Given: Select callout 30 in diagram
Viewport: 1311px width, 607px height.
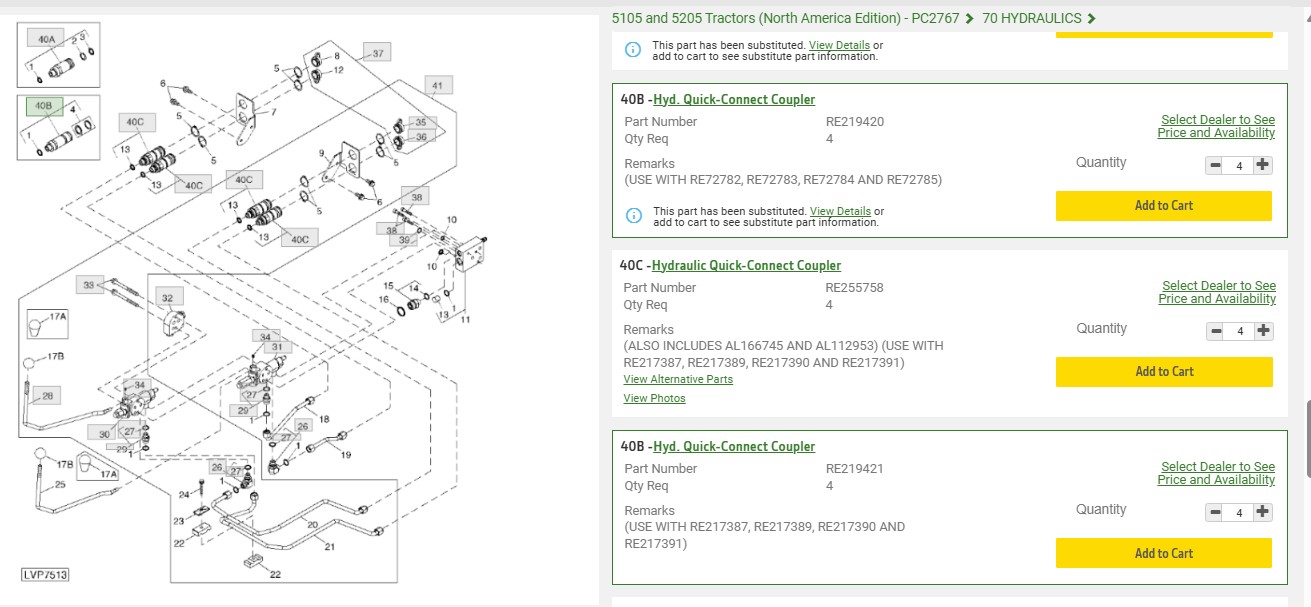Looking at the screenshot, I should pos(104,434).
